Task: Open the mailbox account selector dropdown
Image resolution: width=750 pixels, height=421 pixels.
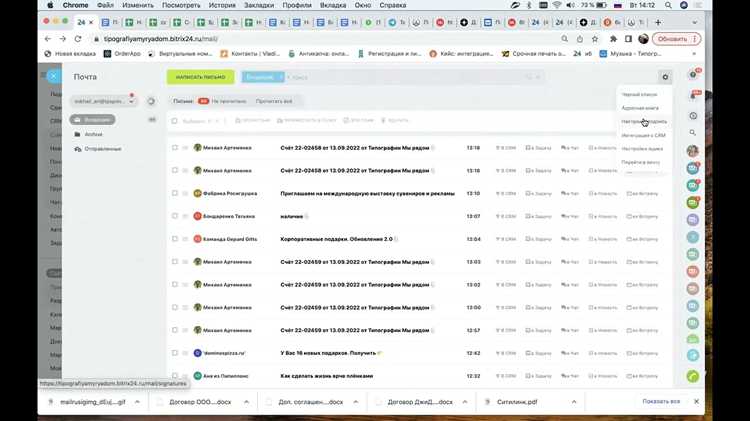Action: pos(103,101)
